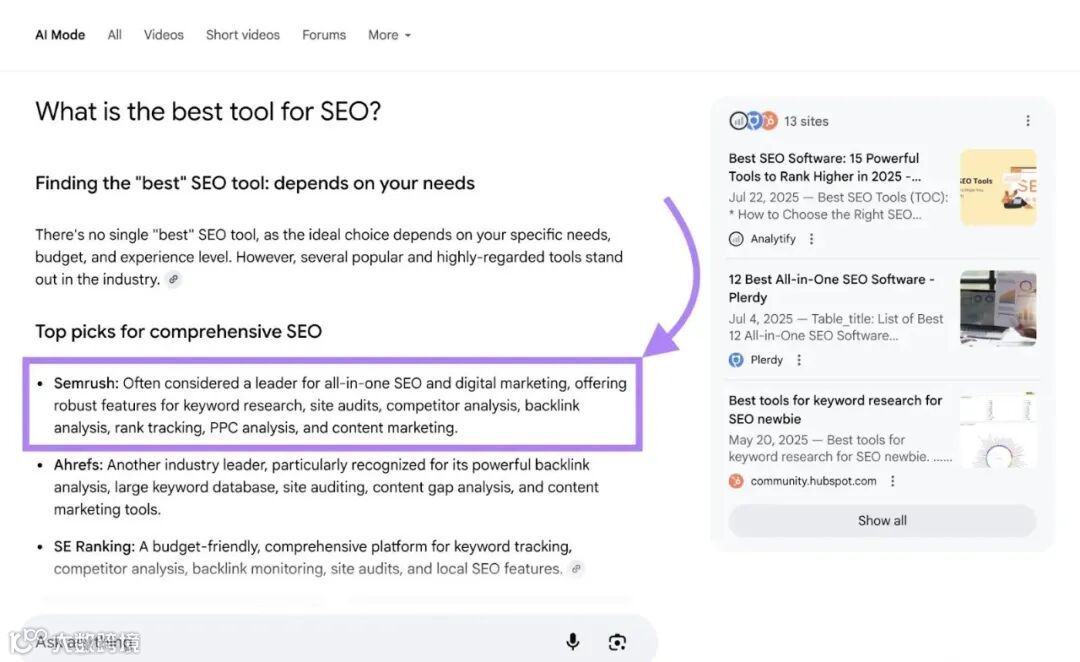
Task: Click the '13 sites' label
Action: pos(806,121)
